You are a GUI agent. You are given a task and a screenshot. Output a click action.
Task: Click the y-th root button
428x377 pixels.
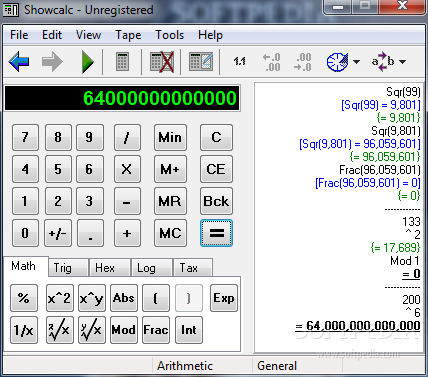point(92,330)
